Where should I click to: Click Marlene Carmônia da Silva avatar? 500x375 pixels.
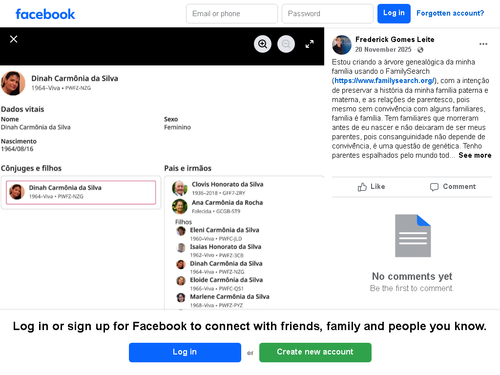point(181,297)
